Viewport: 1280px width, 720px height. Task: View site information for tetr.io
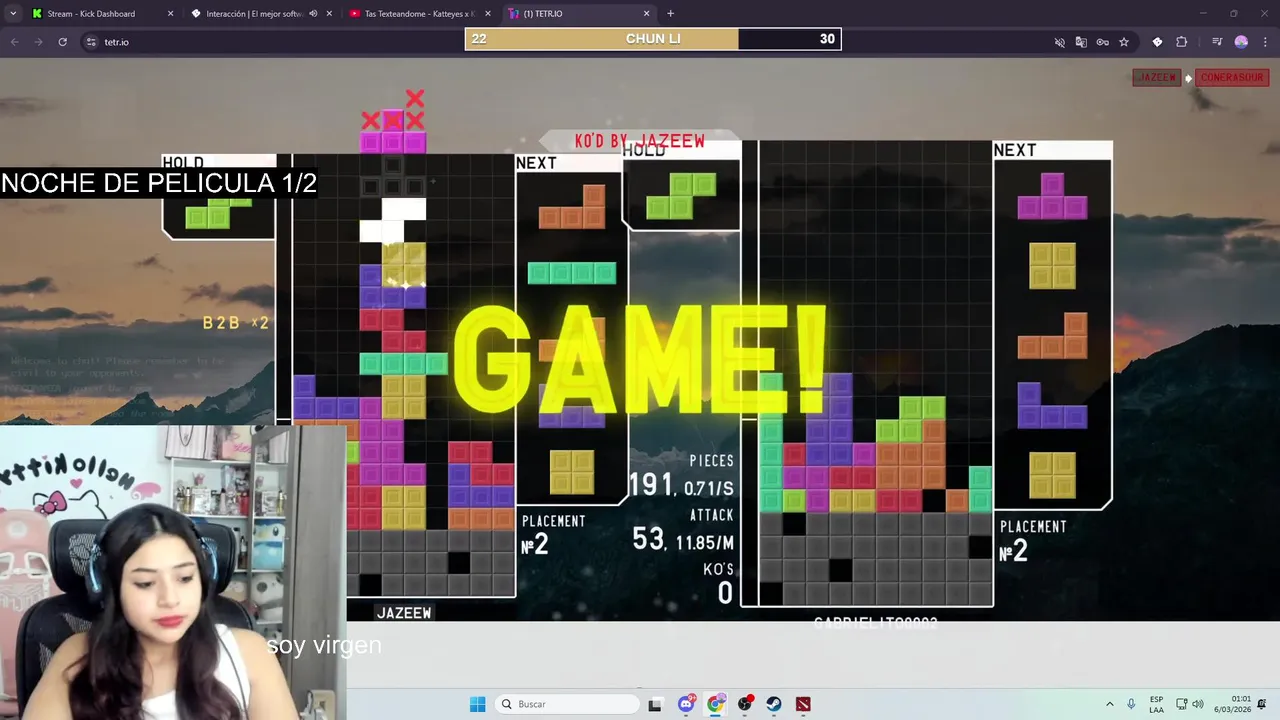coord(91,42)
